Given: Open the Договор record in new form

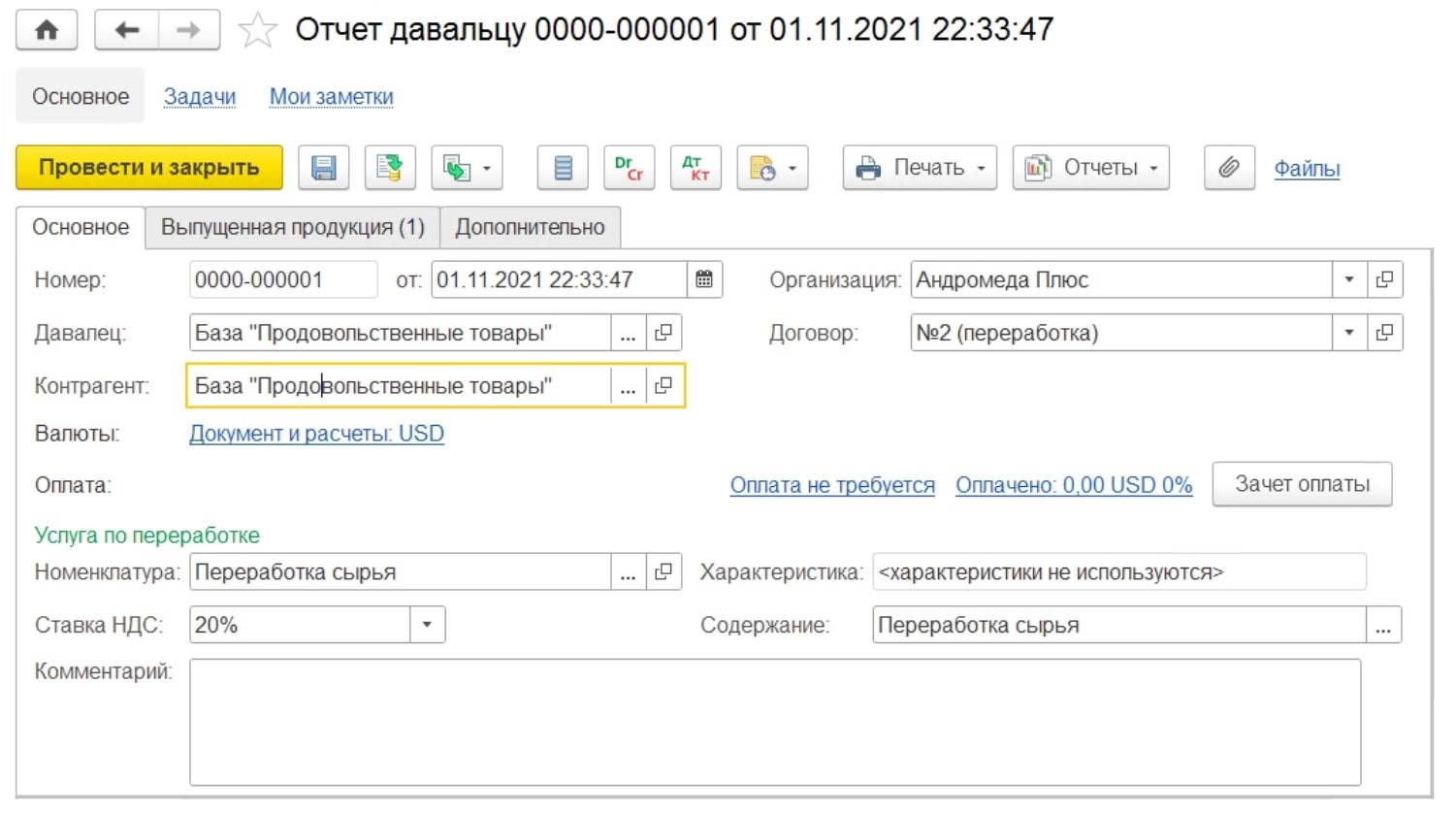Looking at the screenshot, I should point(1384,333).
